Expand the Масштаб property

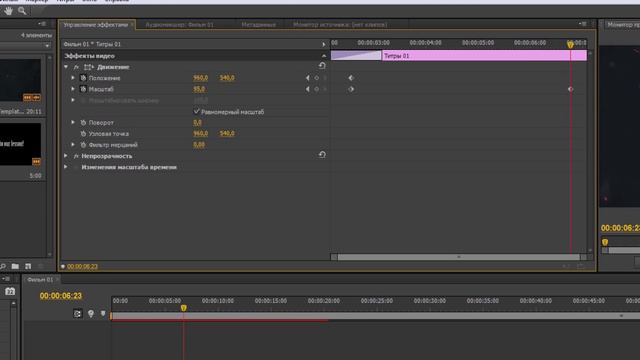(x=73, y=89)
